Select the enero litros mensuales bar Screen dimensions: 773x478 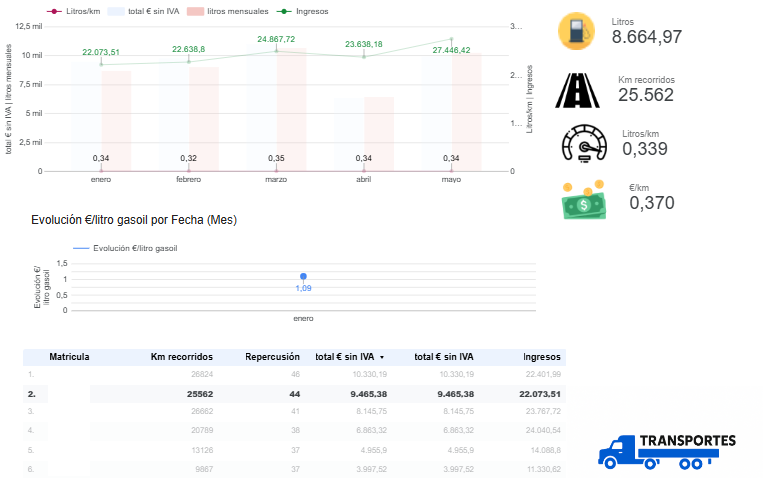click(x=116, y=121)
